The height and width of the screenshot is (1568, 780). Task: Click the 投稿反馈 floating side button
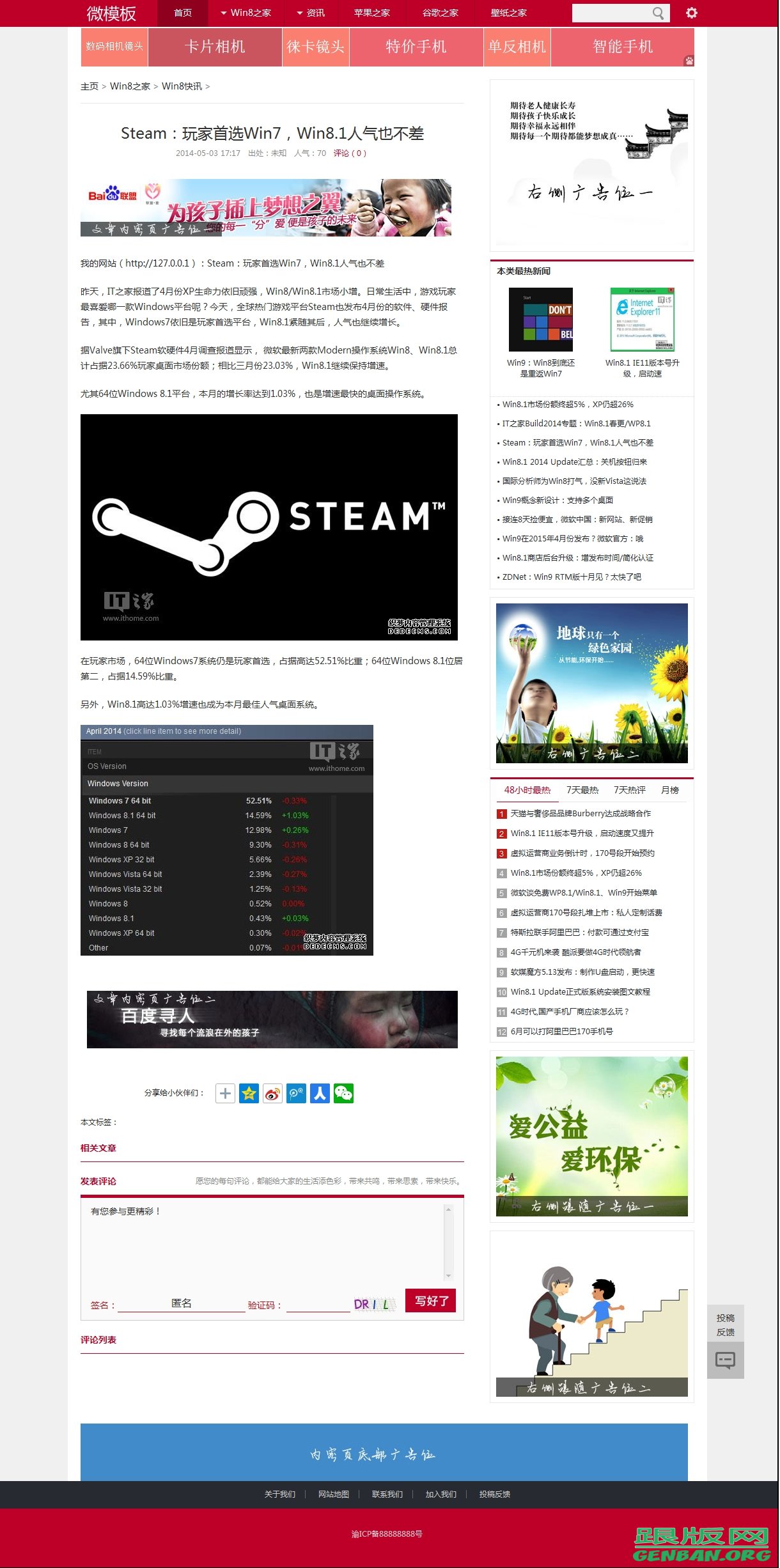click(726, 1324)
